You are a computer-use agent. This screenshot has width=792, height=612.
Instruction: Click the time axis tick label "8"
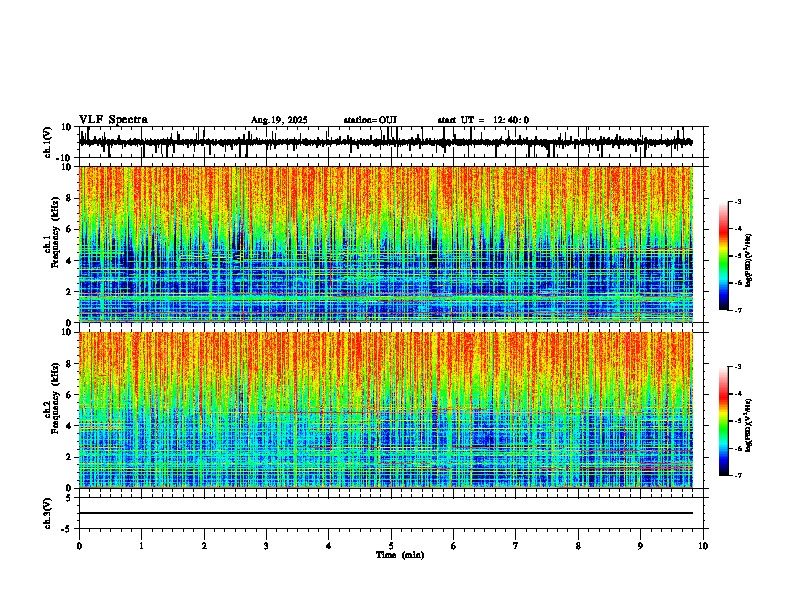pyautogui.click(x=578, y=546)
